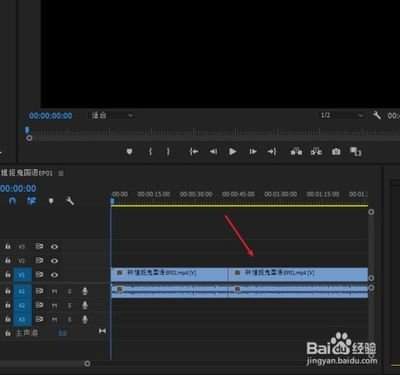Click the Play button in Program Monitor
400x375 pixels.
(x=233, y=152)
